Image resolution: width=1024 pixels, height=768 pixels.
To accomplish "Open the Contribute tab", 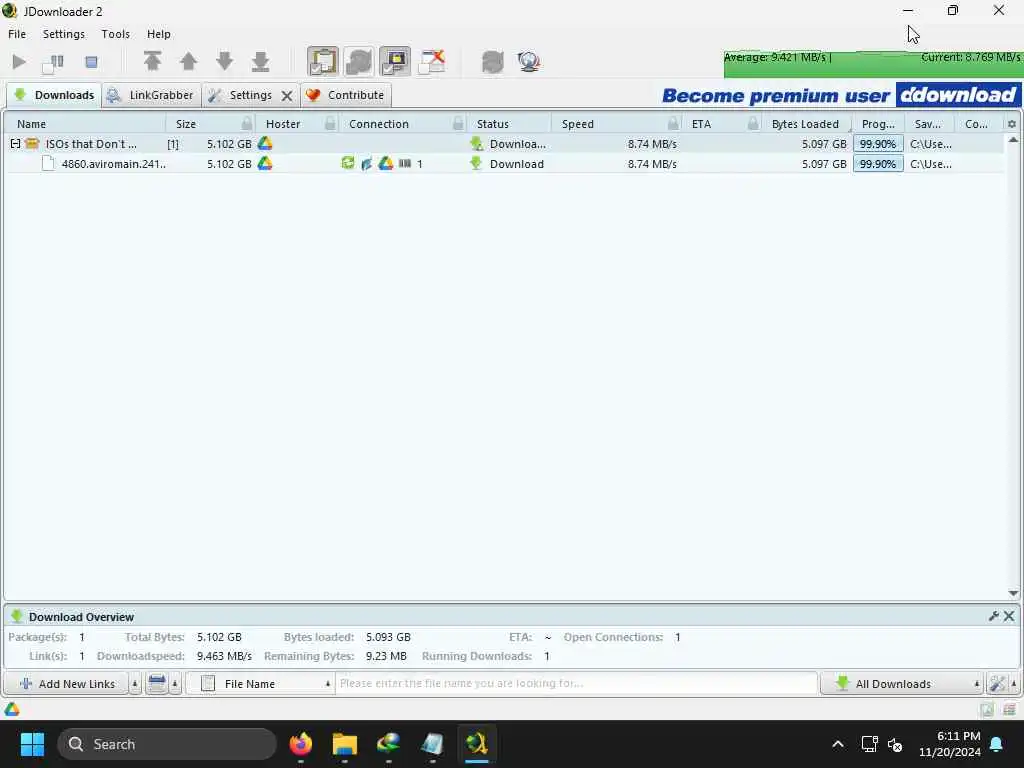I will 346,95.
